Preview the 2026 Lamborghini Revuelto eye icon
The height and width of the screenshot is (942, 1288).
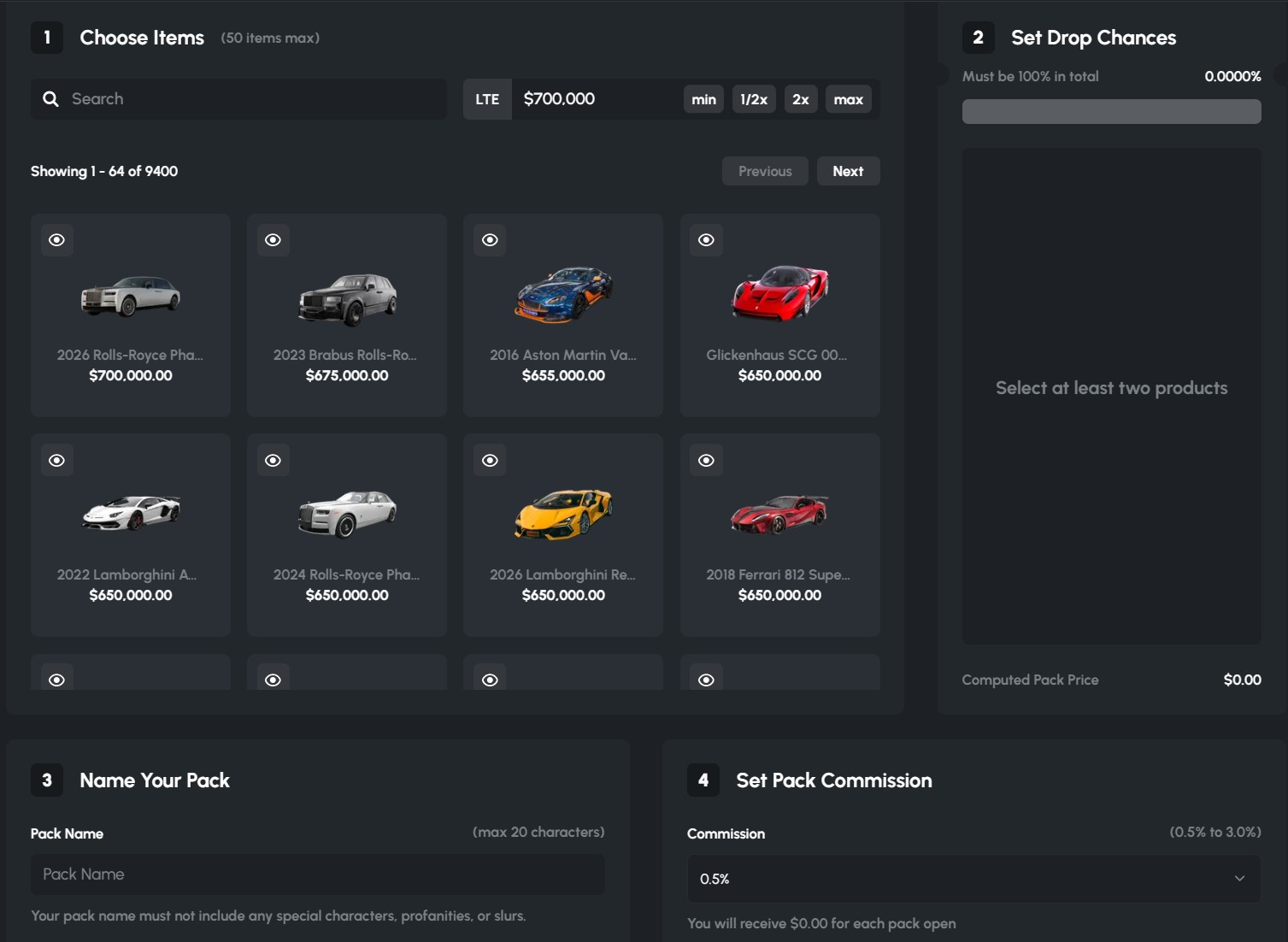click(490, 461)
